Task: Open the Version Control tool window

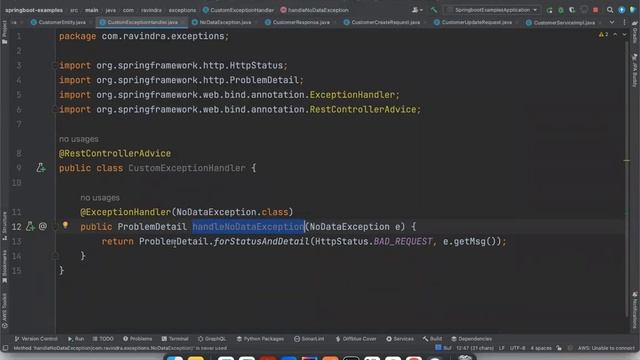Action: coord(36,339)
